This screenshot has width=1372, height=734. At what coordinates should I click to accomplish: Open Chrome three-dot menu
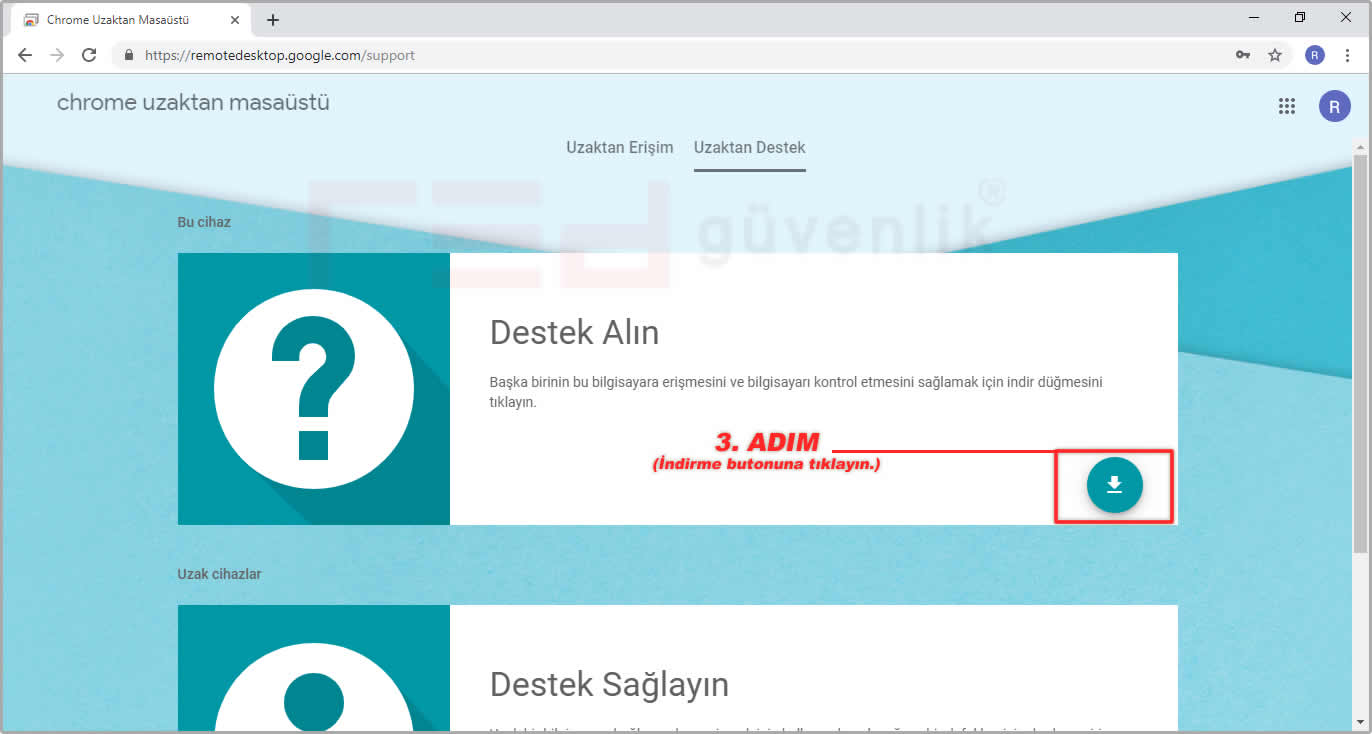tap(1348, 55)
